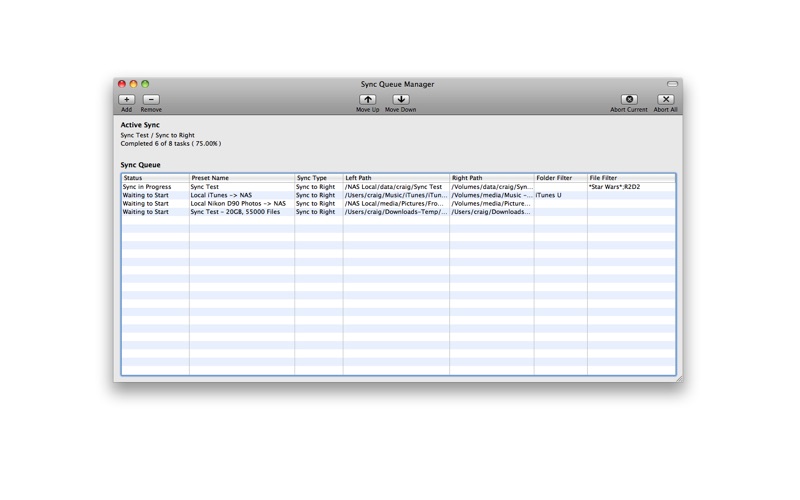Image resolution: width=800 pixels, height=500 pixels.
Task: Sort by the Status column header
Action: pyautogui.click(x=155, y=178)
